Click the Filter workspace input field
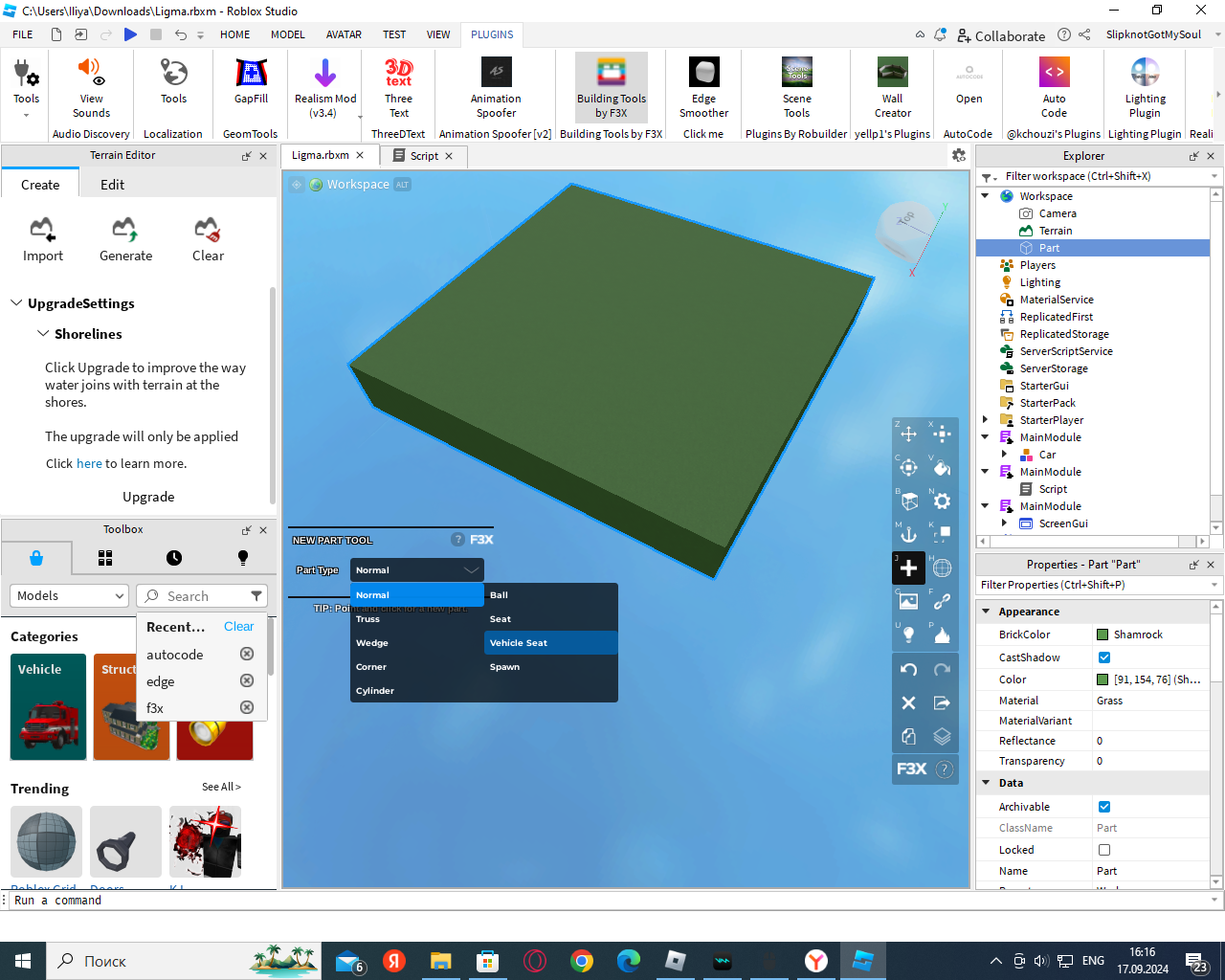Image resolution: width=1225 pixels, height=980 pixels. click(1101, 176)
